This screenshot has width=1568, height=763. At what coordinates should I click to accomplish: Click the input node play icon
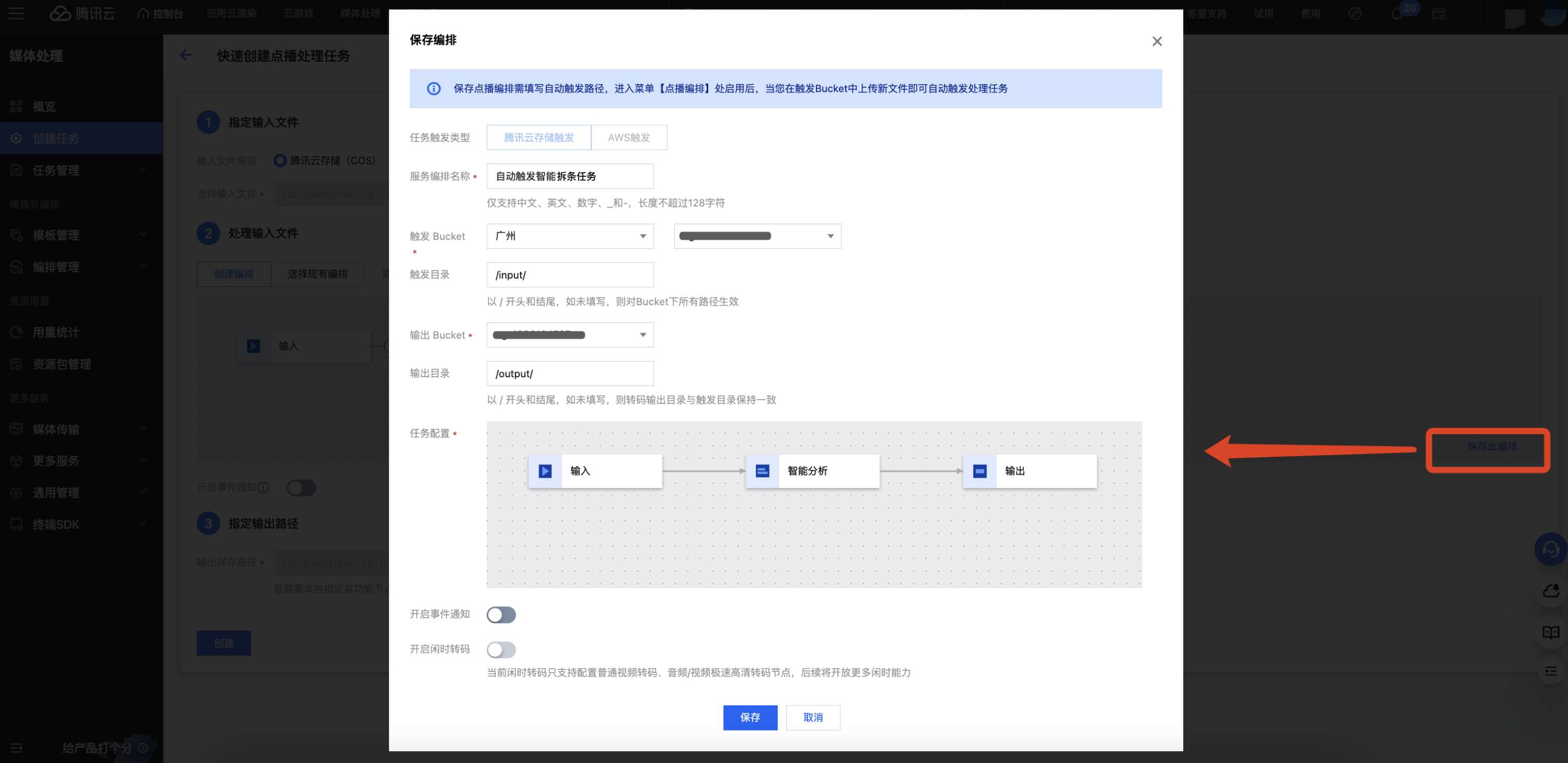(545, 471)
